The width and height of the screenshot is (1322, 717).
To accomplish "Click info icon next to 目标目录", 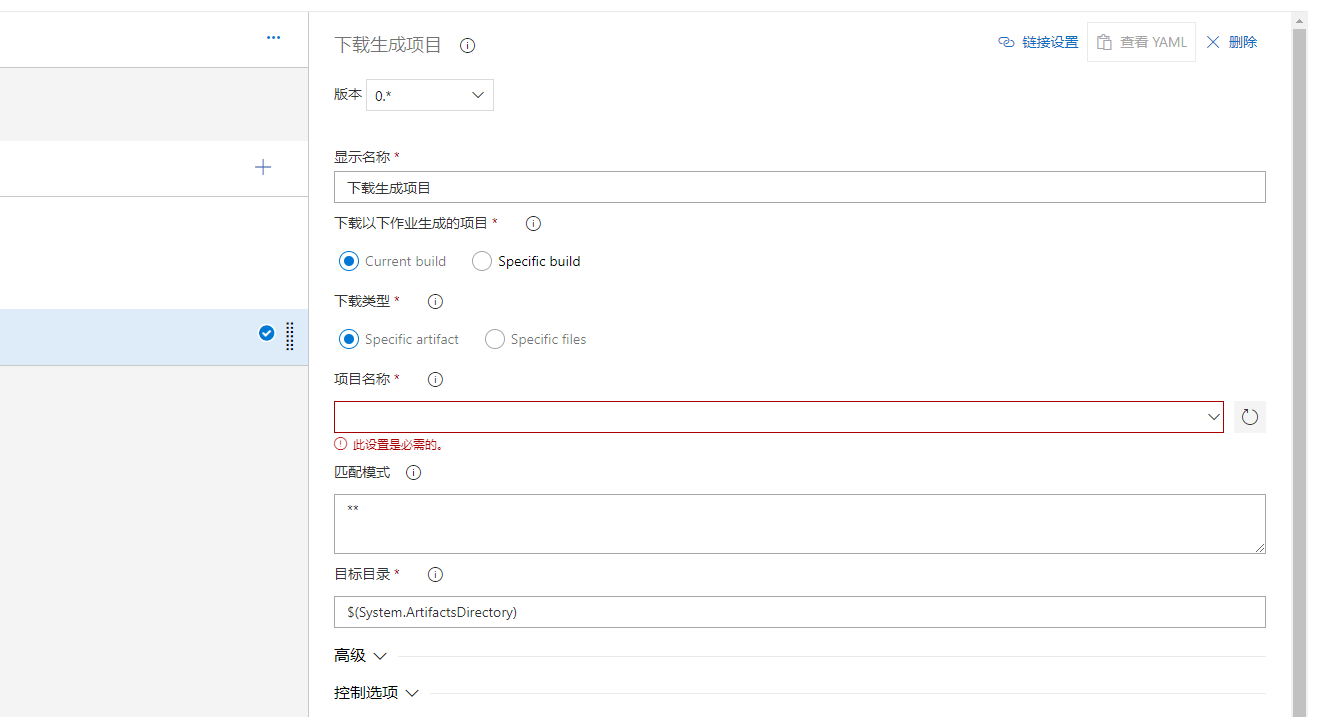I will pyautogui.click(x=435, y=575).
